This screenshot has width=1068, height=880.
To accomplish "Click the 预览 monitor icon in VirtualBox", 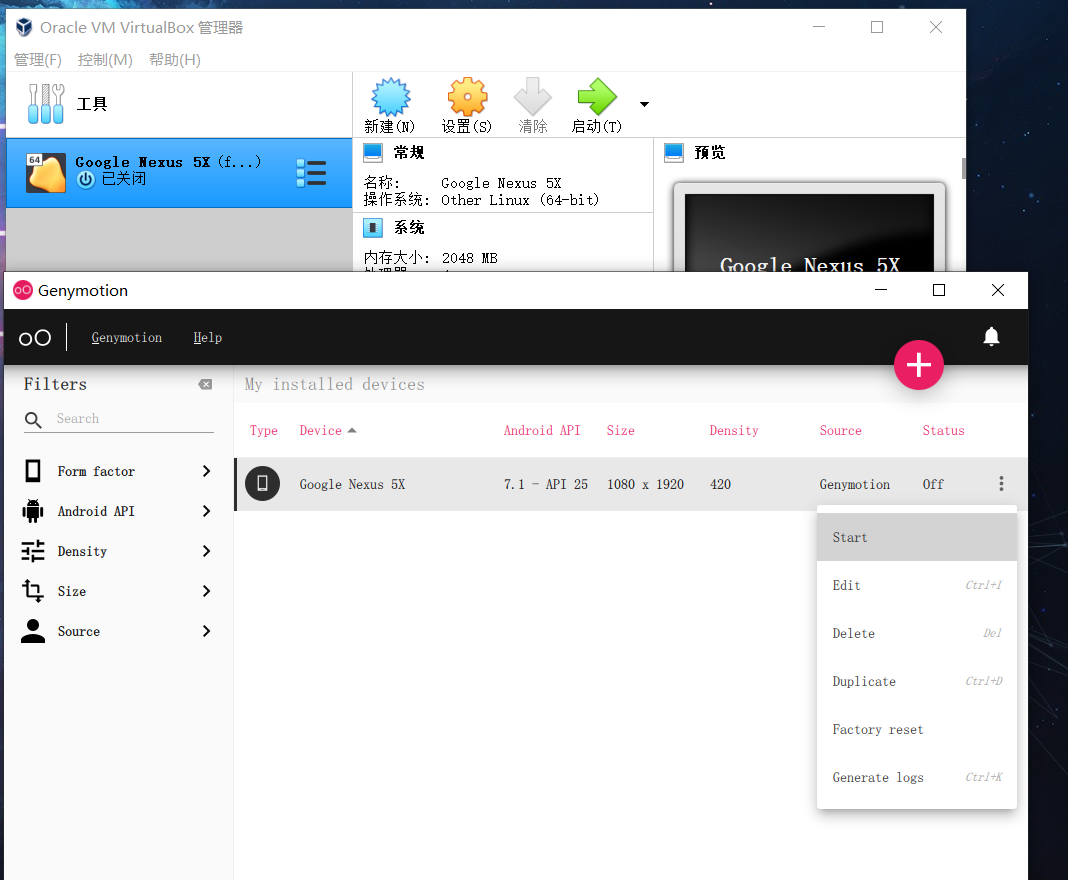I will 674,153.
